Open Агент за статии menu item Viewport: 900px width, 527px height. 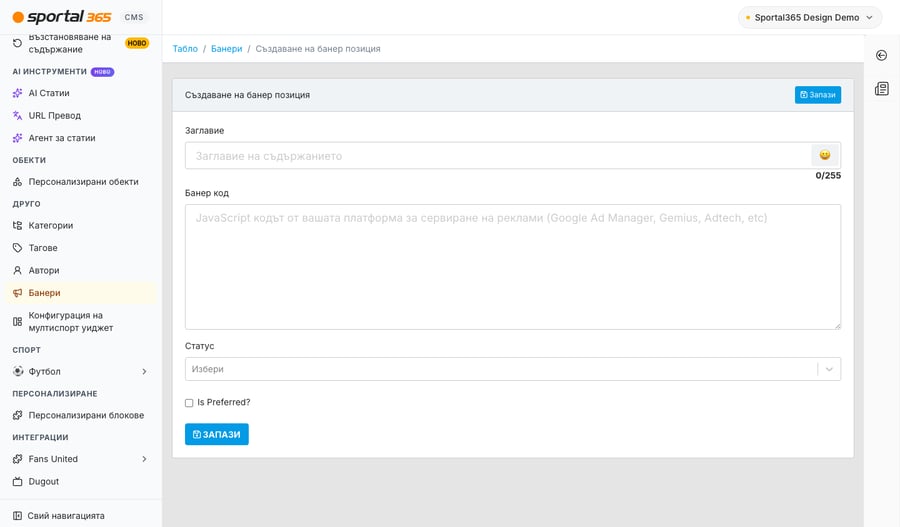[80, 138]
